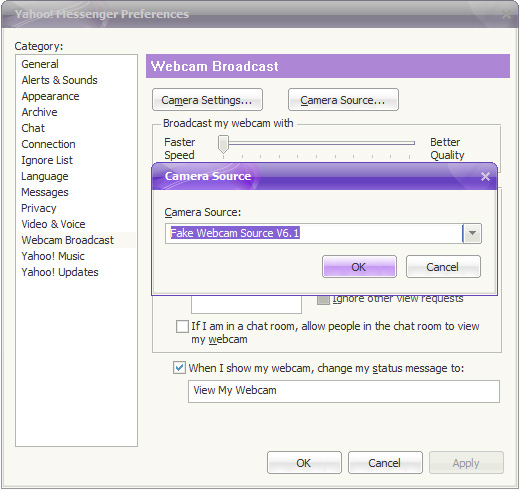Image resolution: width=520 pixels, height=490 pixels.
Task: Select Webcam Broadcast category
Action: coord(76,240)
